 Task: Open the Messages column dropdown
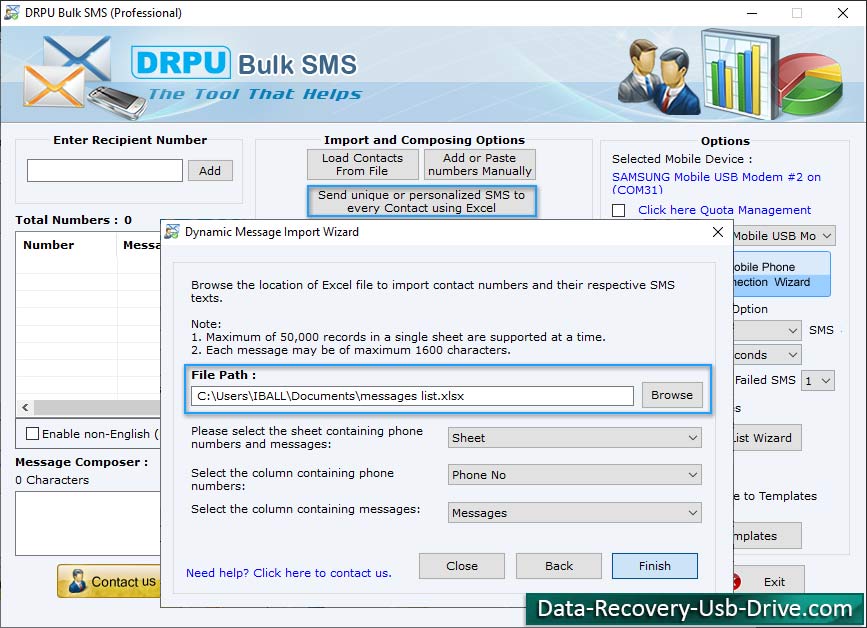coord(574,513)
